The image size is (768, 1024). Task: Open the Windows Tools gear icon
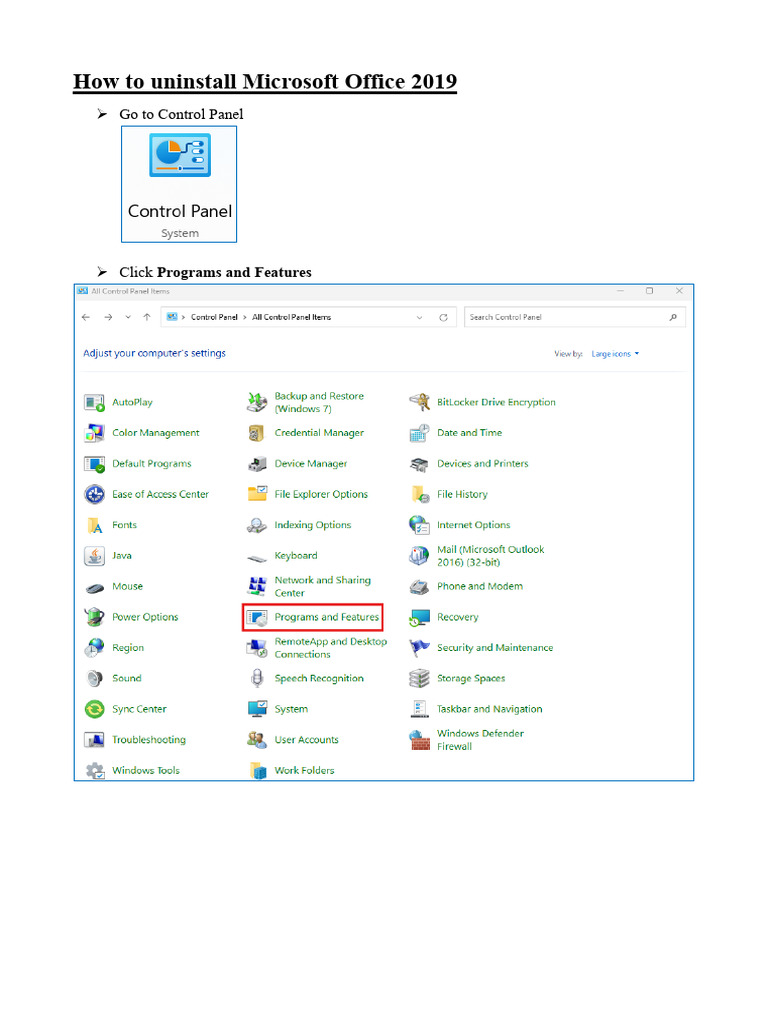pyautogui.click(x=95, y=771)
